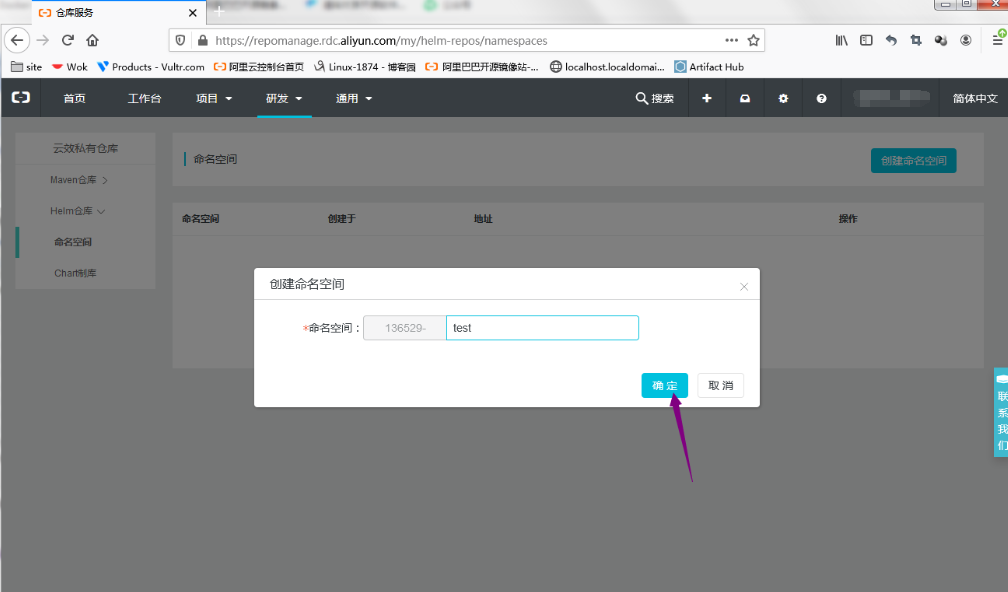Cancel the dialog with 取消
This screenshot has width=1008, height=592.
click(x=721, y=386)
